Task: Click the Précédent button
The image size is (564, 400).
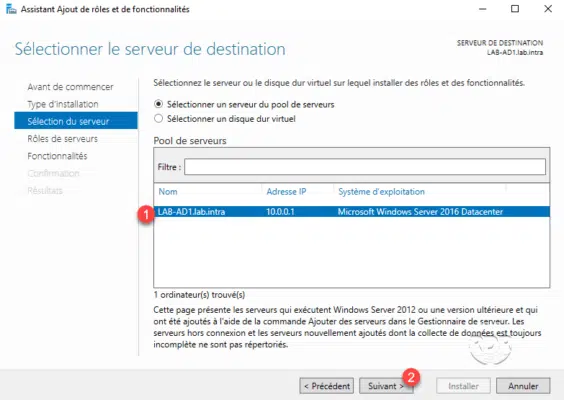Action: coord(327,386)
